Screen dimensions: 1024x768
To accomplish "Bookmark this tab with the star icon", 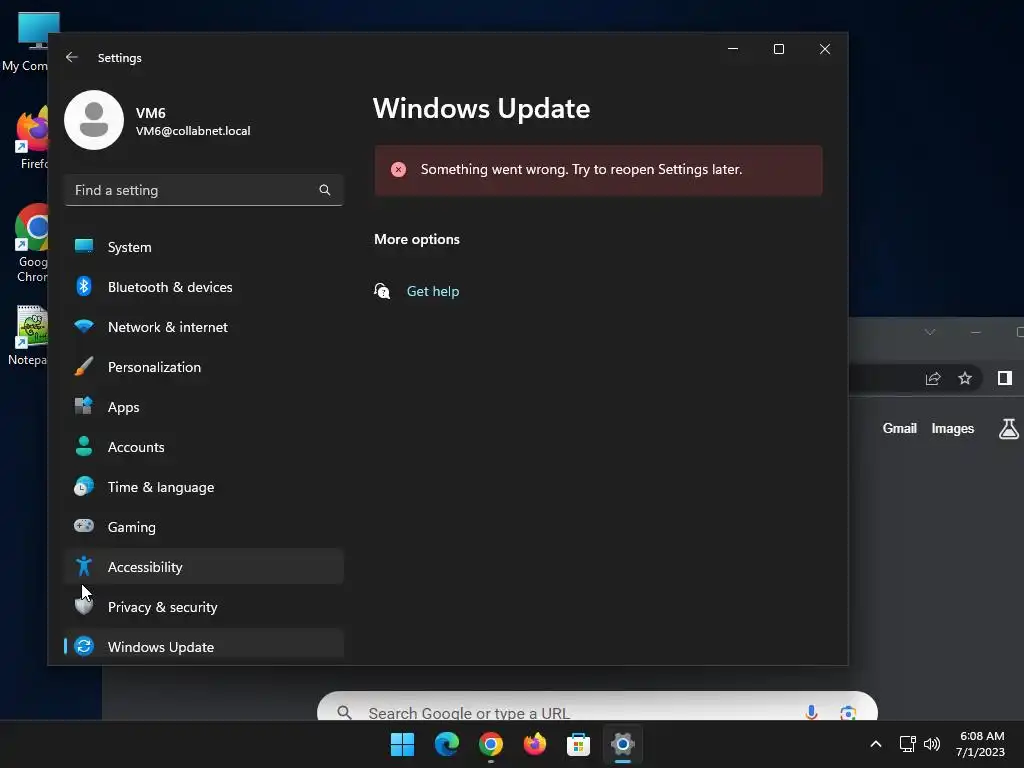I will click(x=965, y=378).
